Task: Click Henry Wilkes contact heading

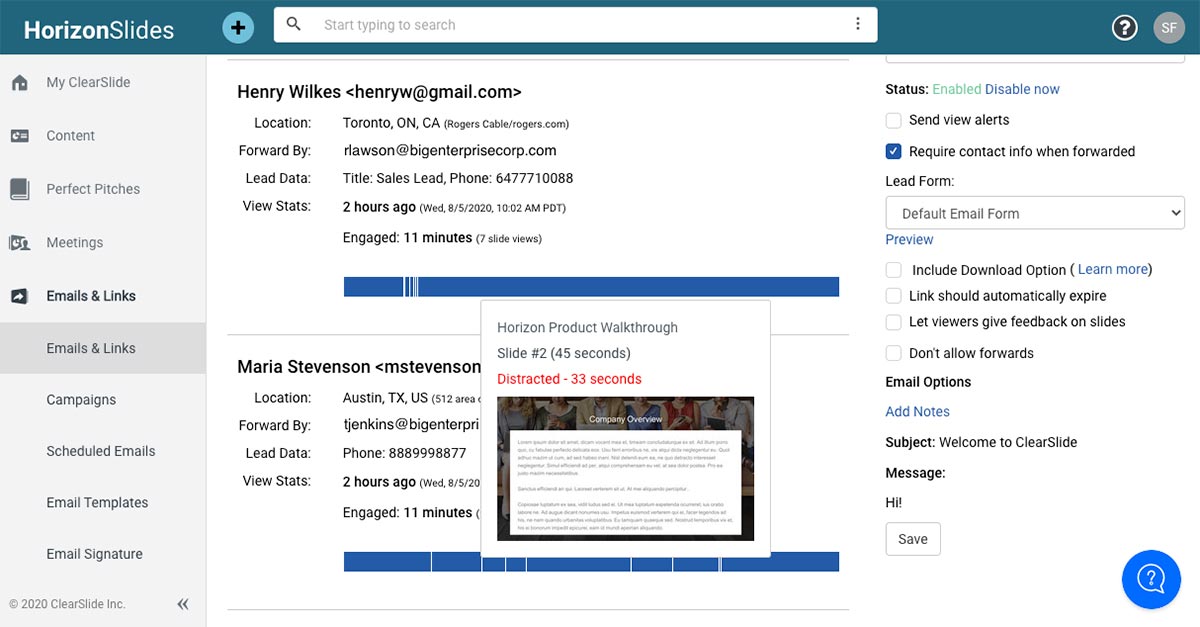Action: (x=379, y=92)
